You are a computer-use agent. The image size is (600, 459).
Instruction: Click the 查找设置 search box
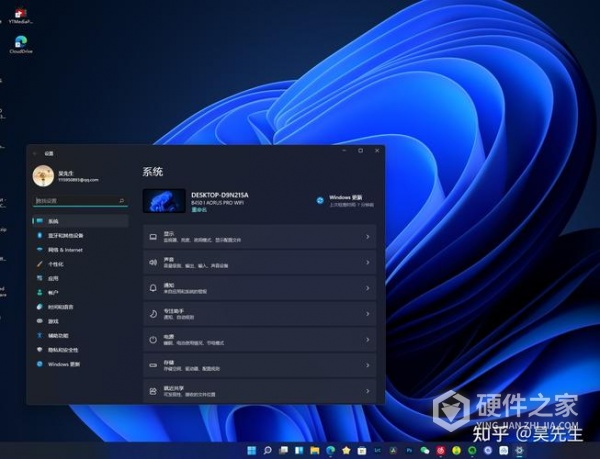coord(78,202)
